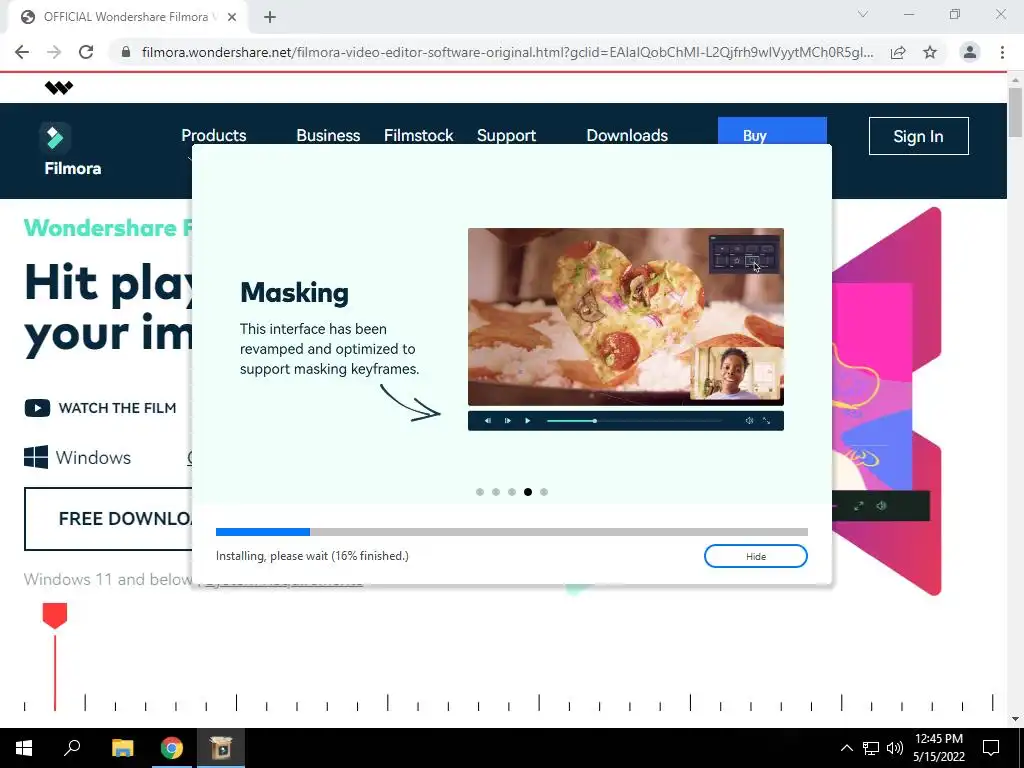View site info via padlock icon
This screenshot has height=768, width=1024.
127,52
